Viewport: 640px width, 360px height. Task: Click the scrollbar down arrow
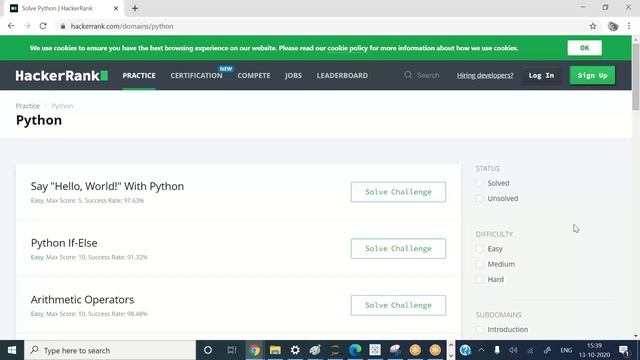(x=636, y=336)
